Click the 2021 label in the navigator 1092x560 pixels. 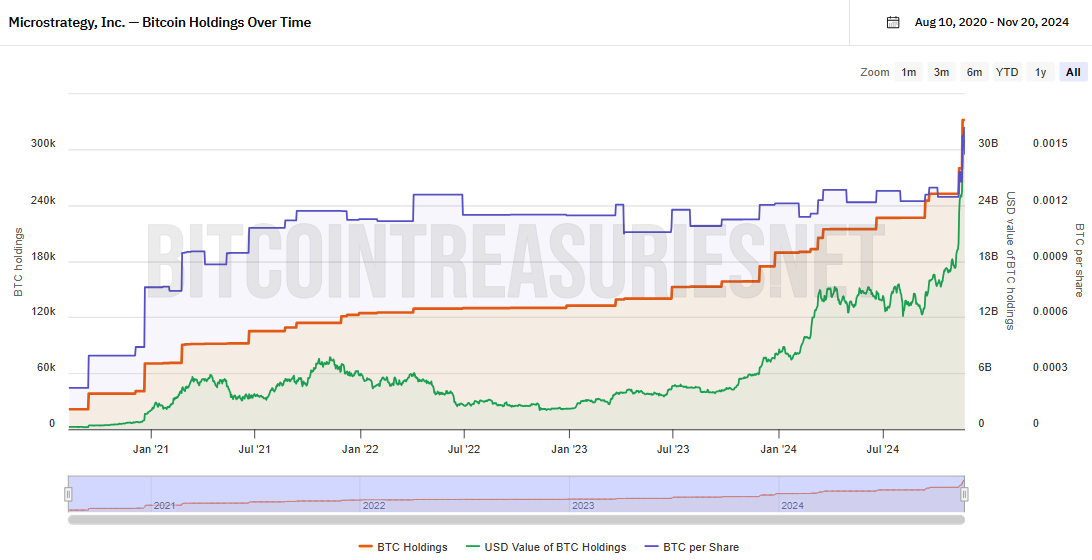(x=164, y=505)
